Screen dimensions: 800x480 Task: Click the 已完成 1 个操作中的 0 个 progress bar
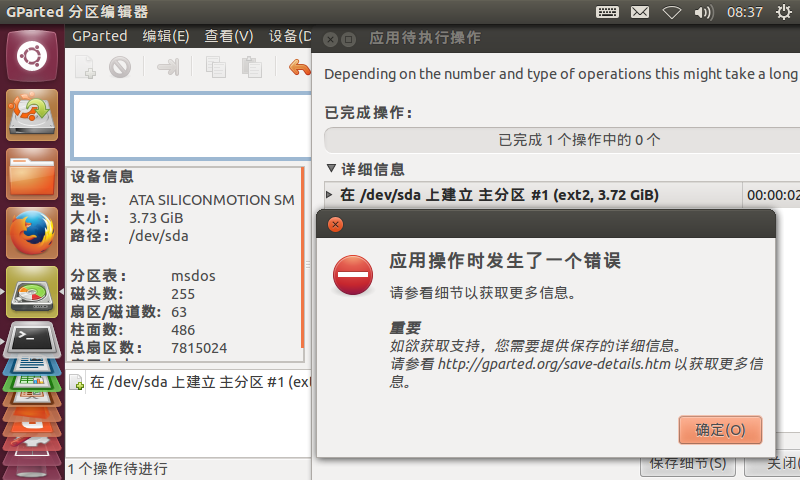(x=562, y=140)
